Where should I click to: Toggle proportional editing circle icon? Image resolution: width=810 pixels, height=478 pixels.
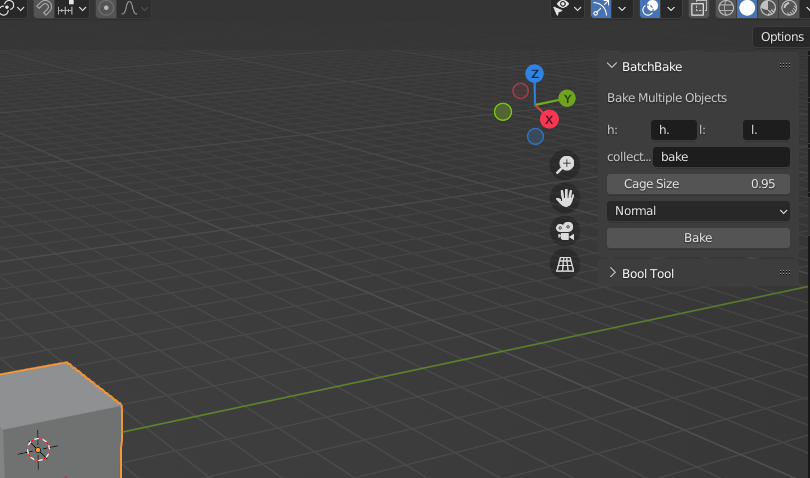(x=106, y=8)
